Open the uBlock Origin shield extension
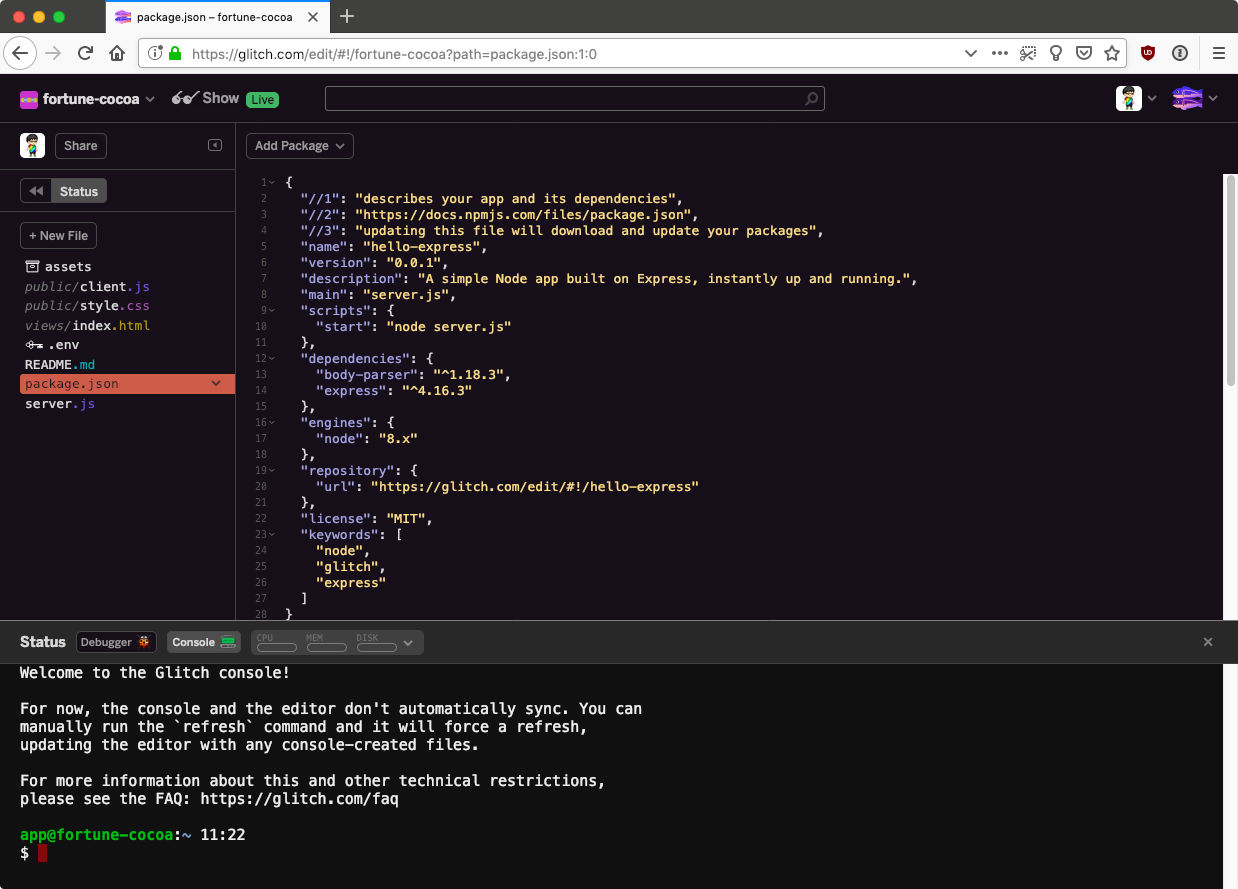Screen dimensions: 1238x889 1148,53
